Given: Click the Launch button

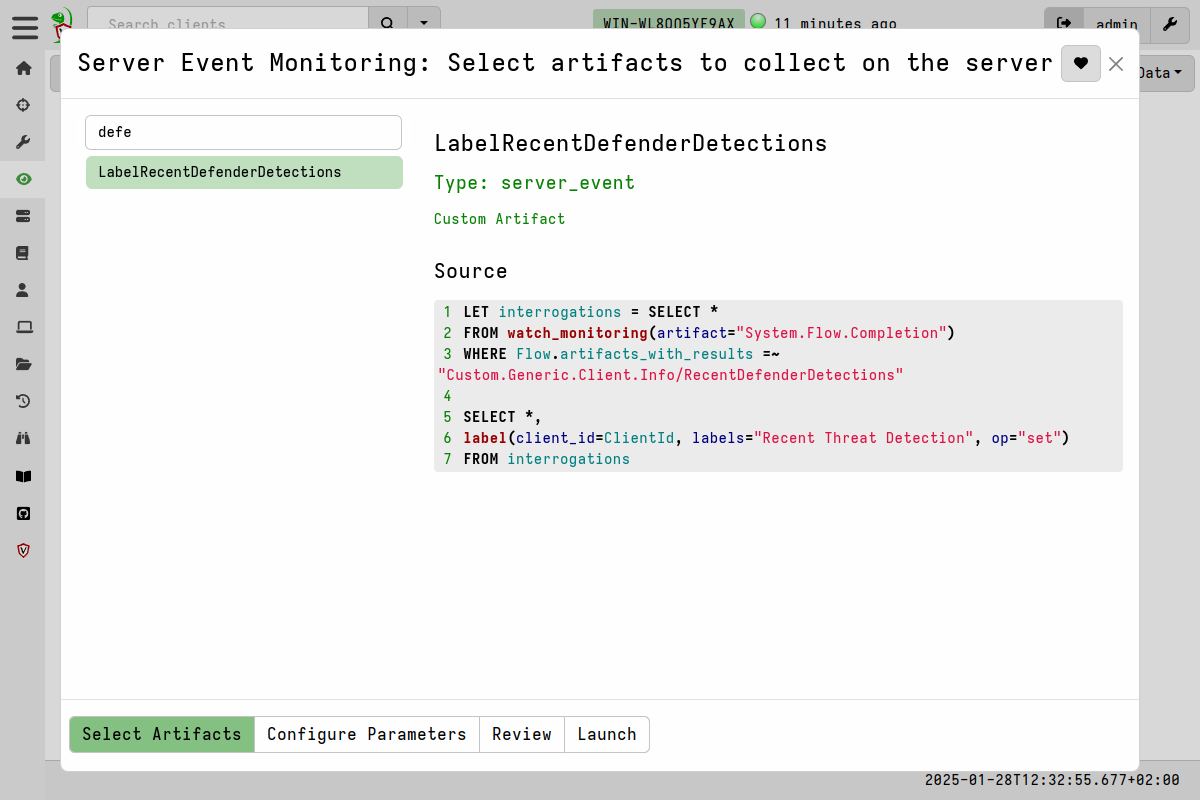Looking at the screenshot, I should coord(606,734).
